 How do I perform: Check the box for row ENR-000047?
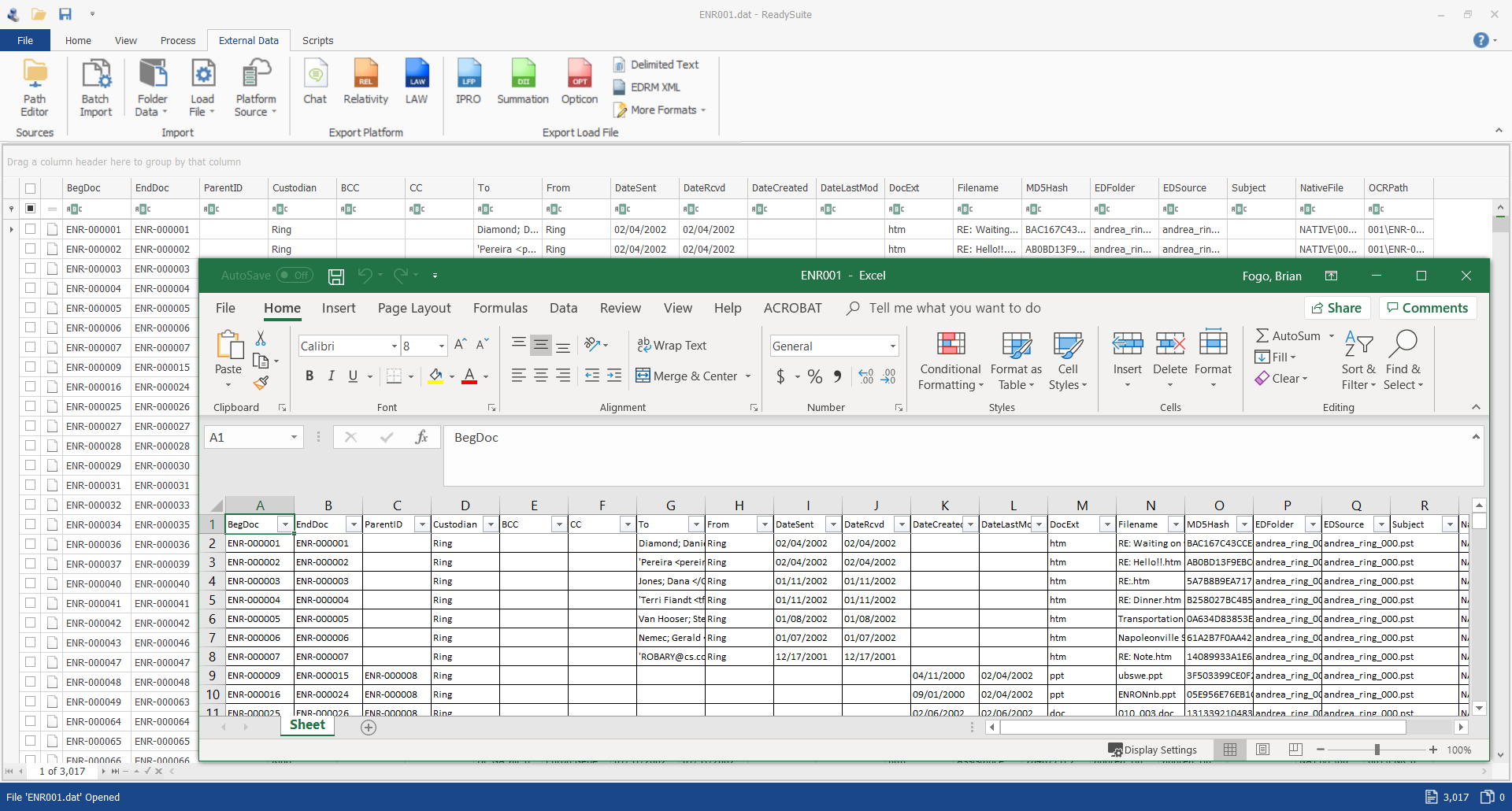point(30,662)
